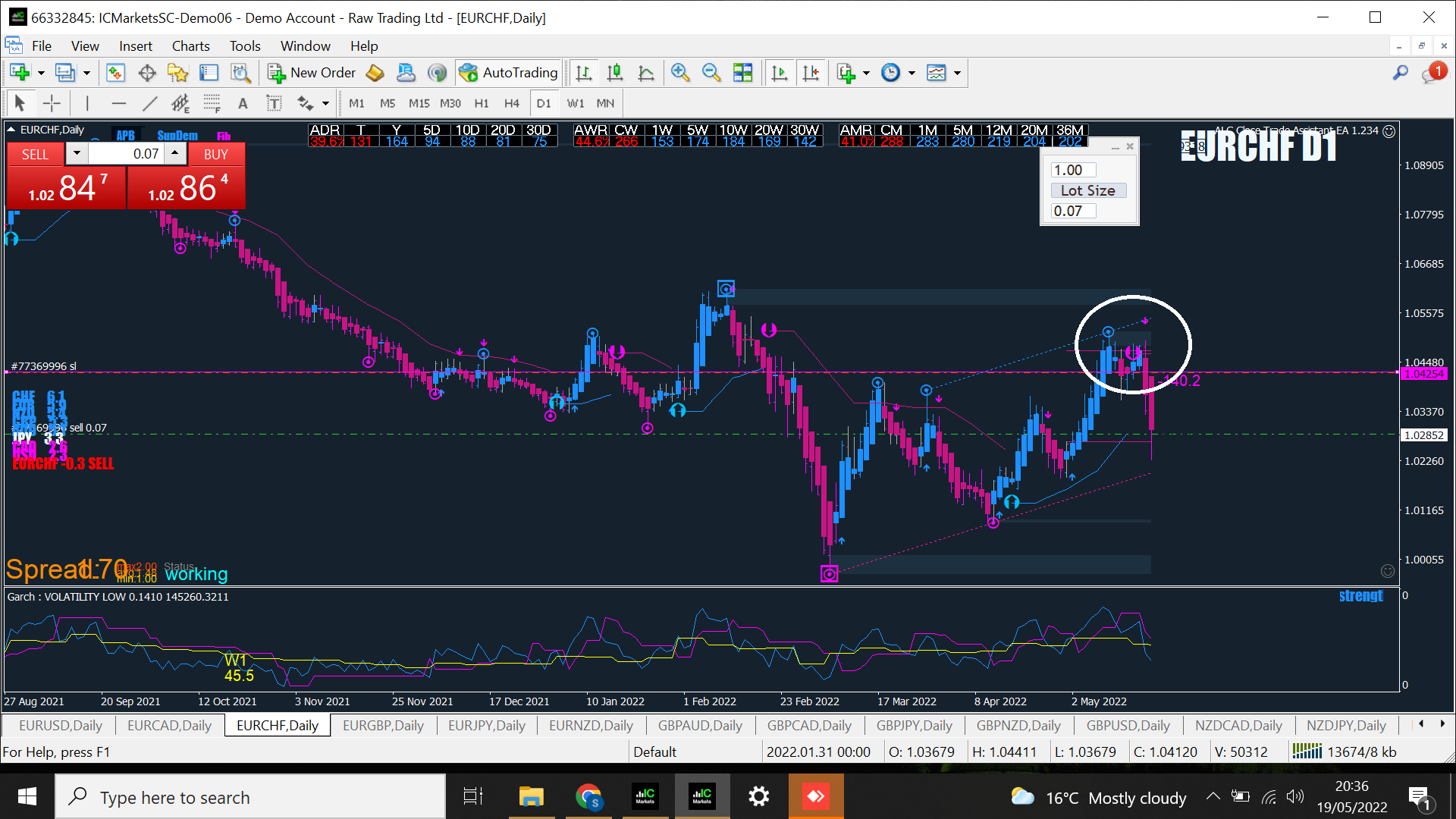
Task: Open the one-click volume dropdown arrow
Action: click(x=77, y=154)
